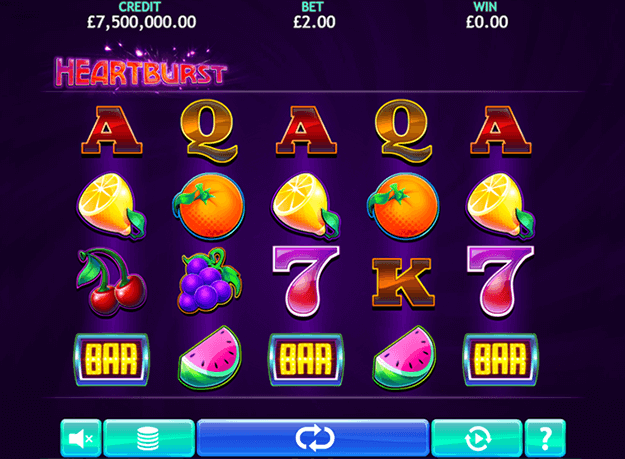The width and height of the screenshot is (625, 459).
Task: Open the help question mark button
Action: coord(545,438)
